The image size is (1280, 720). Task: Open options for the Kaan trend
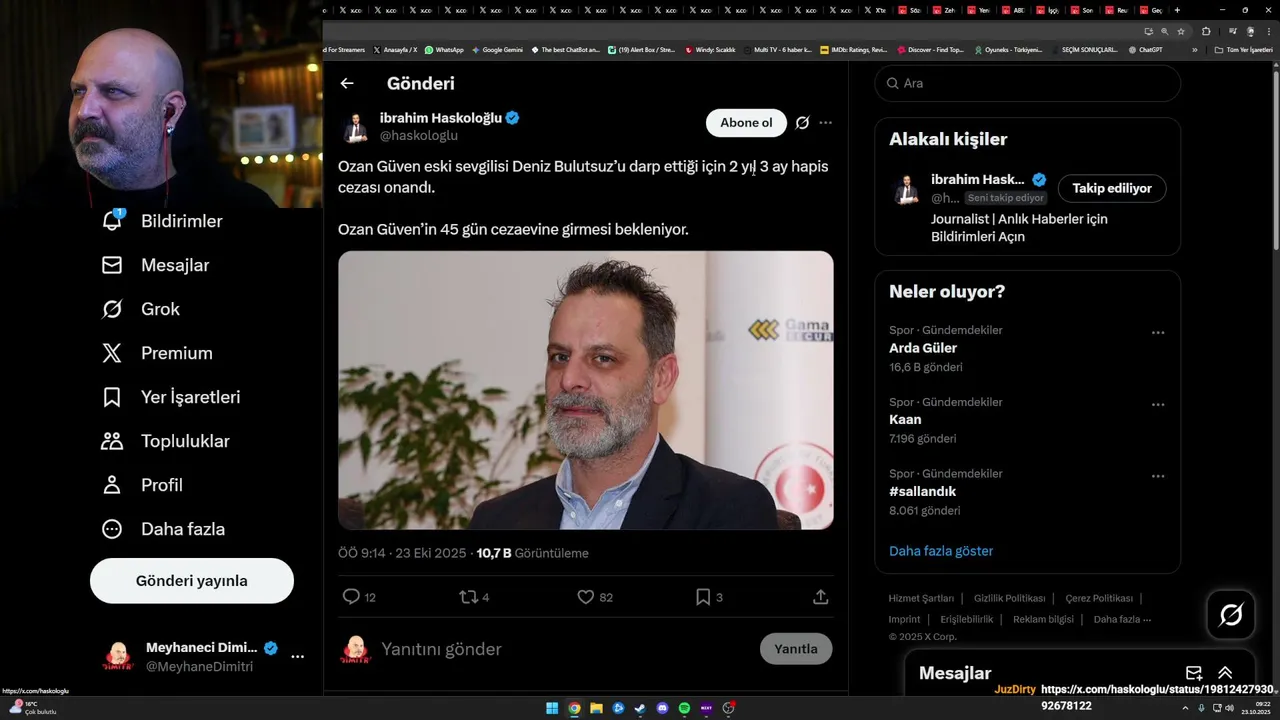(x=1158, y=404)
